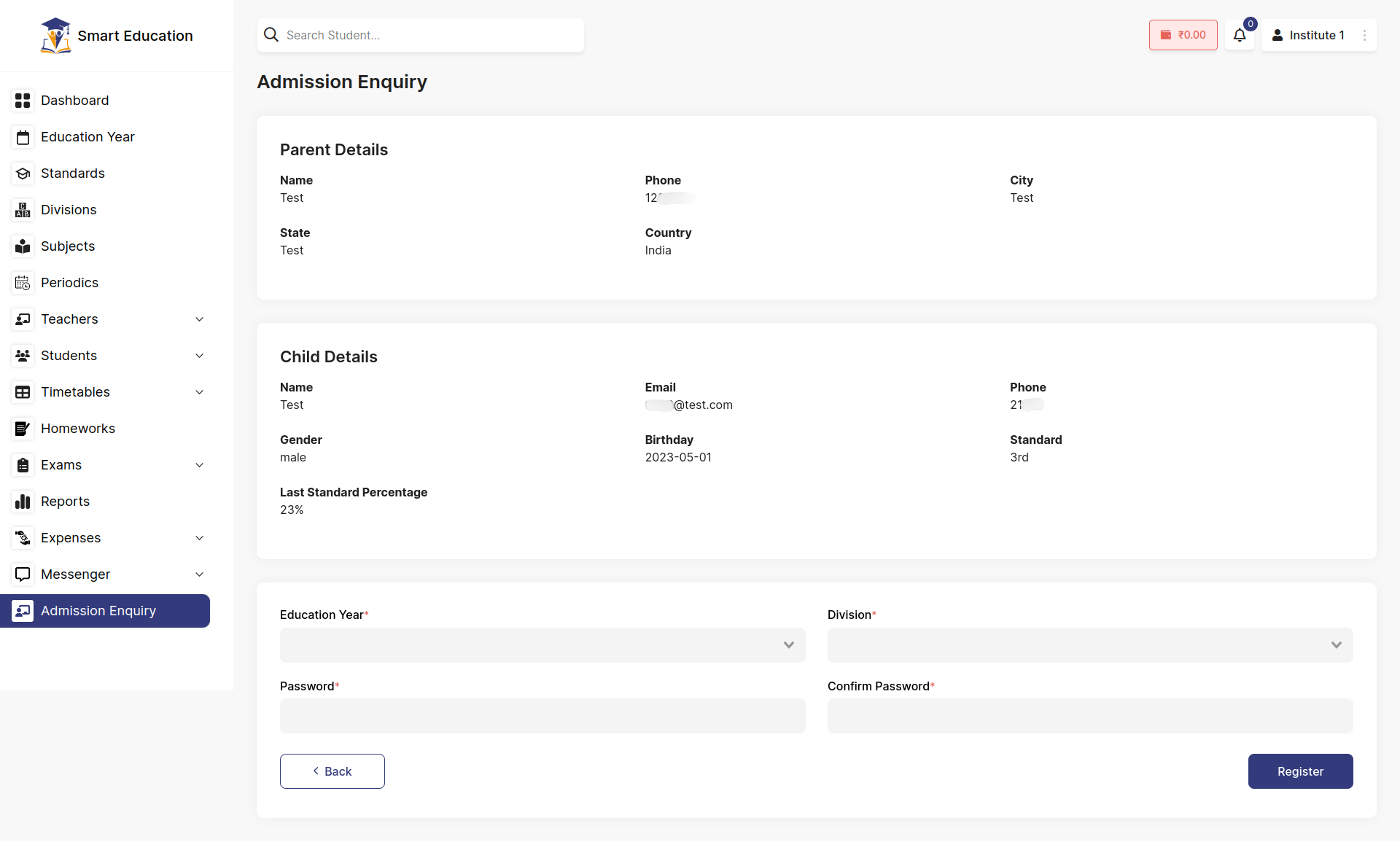Screen dimensions: 1400x842
Task: Click the Periodics schedule icon
Action: tap(23, 283)
